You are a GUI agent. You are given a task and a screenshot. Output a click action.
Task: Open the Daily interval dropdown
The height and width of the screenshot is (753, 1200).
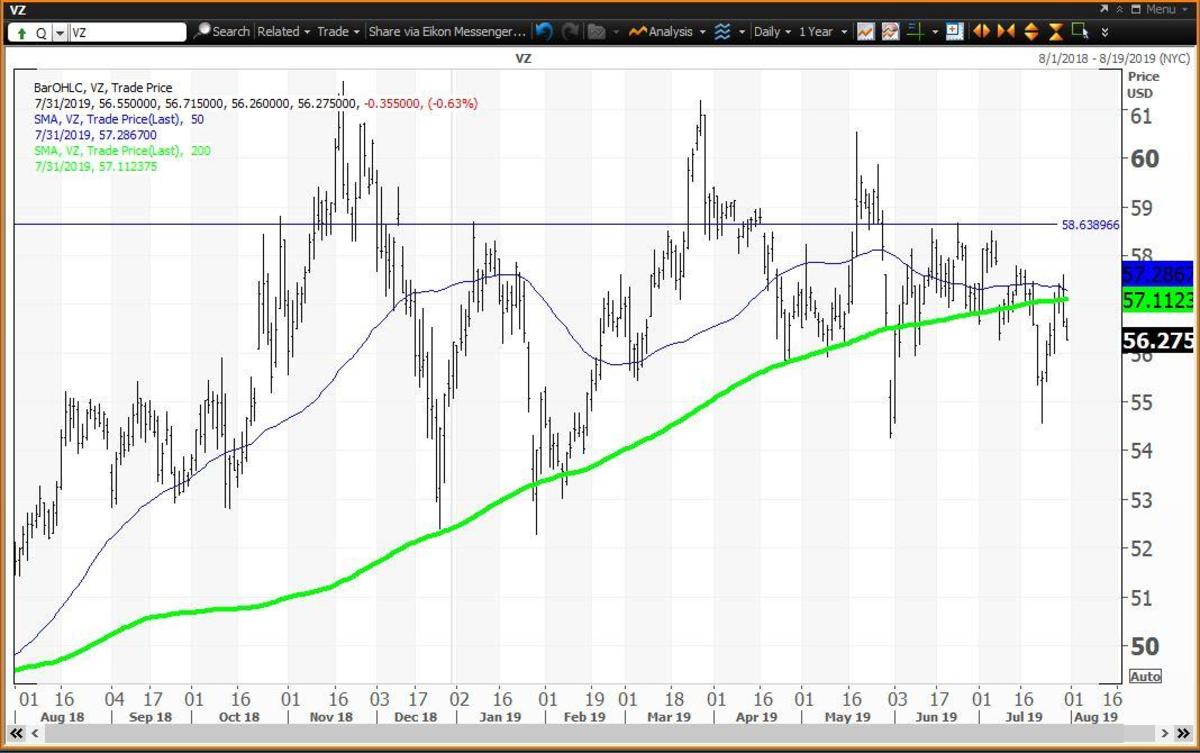[x=772, y=32]
